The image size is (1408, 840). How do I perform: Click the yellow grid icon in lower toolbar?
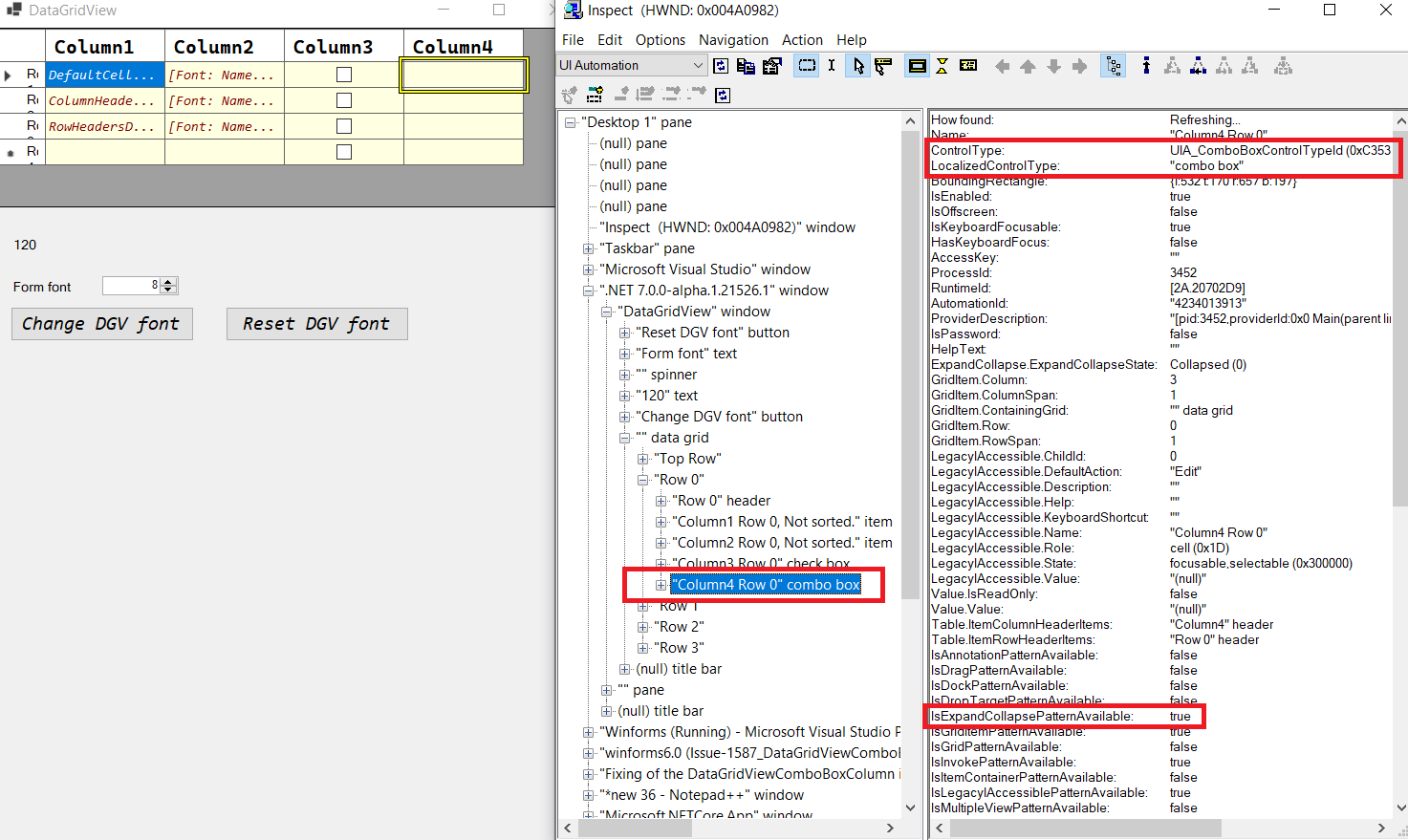[x=595, y=94]
